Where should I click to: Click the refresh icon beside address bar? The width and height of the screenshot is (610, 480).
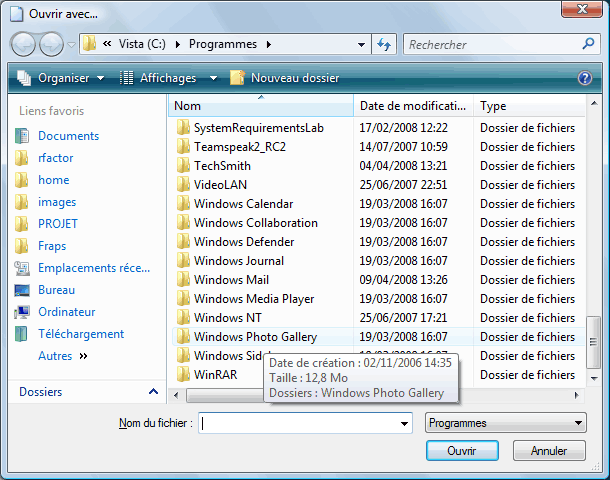click(384, 45)
